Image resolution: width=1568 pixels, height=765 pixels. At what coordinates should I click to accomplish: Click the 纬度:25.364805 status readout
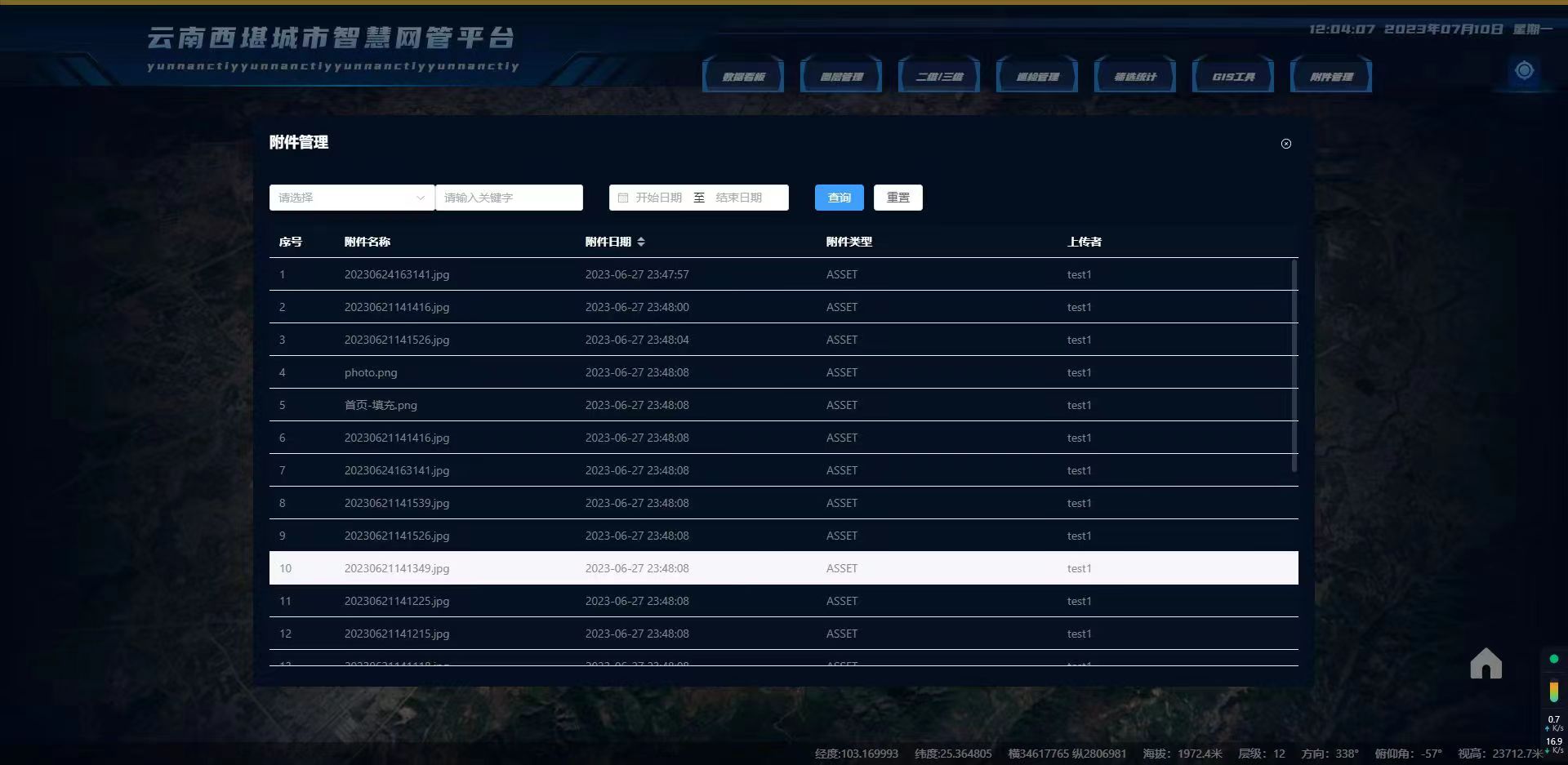(x=953, y=754)
